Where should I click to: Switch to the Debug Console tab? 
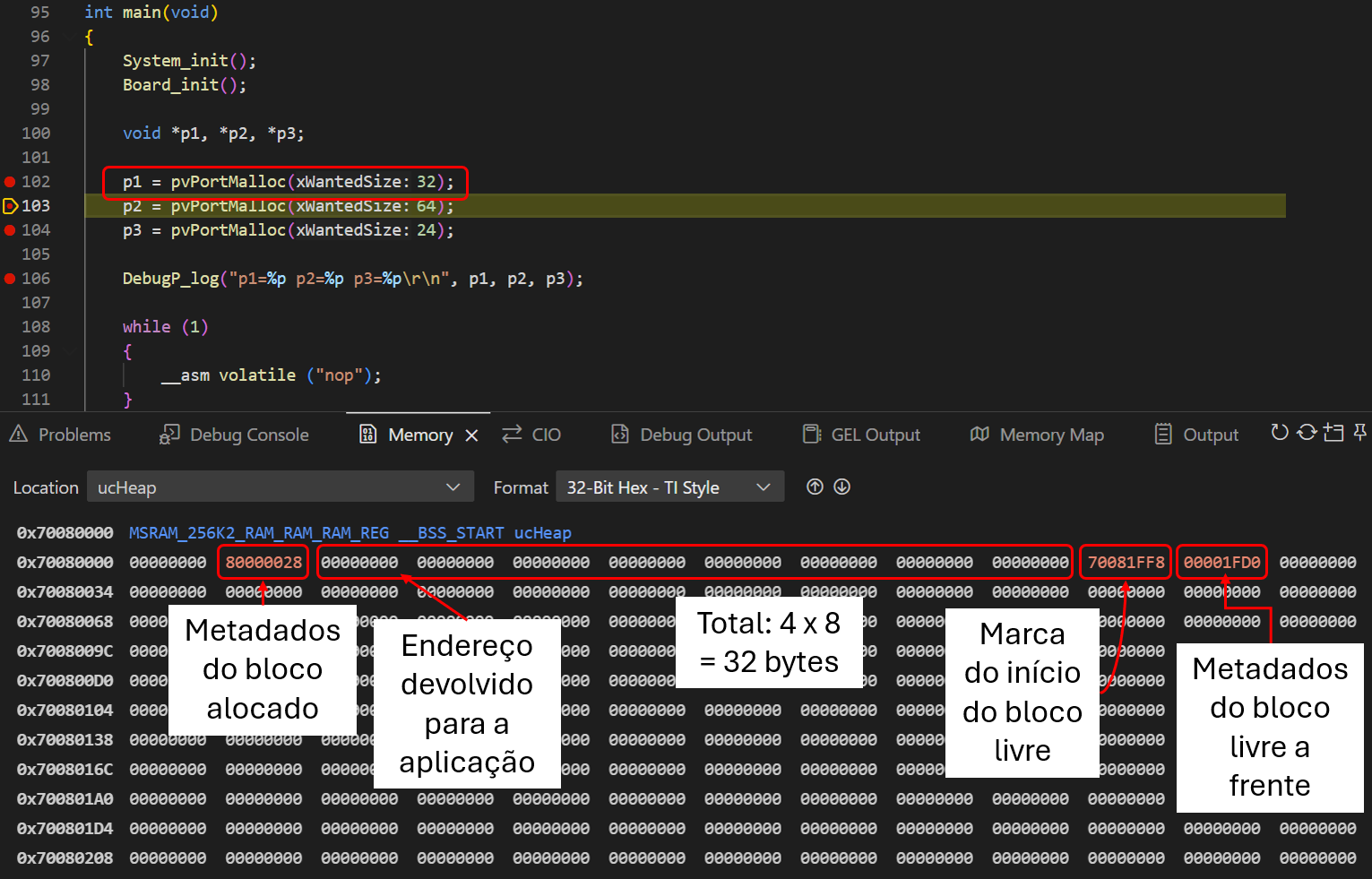(x=234, y=434)
